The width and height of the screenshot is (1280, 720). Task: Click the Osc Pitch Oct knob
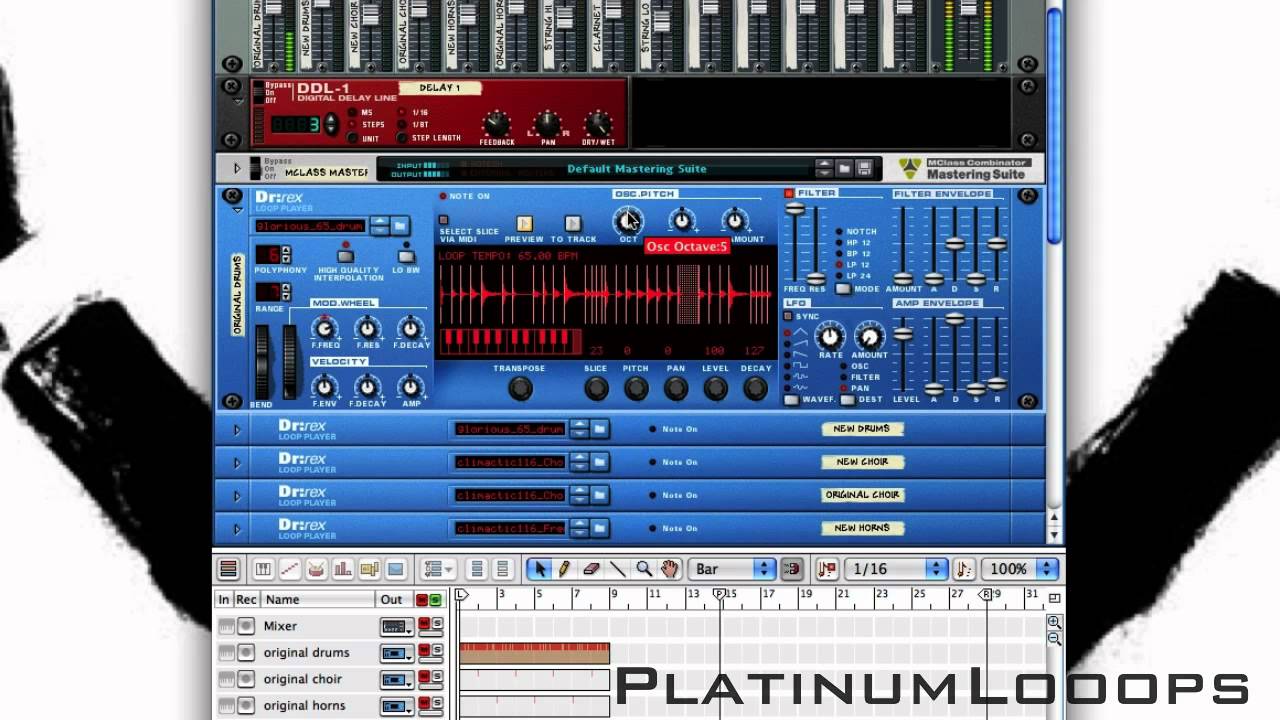[x=628, y=220]
